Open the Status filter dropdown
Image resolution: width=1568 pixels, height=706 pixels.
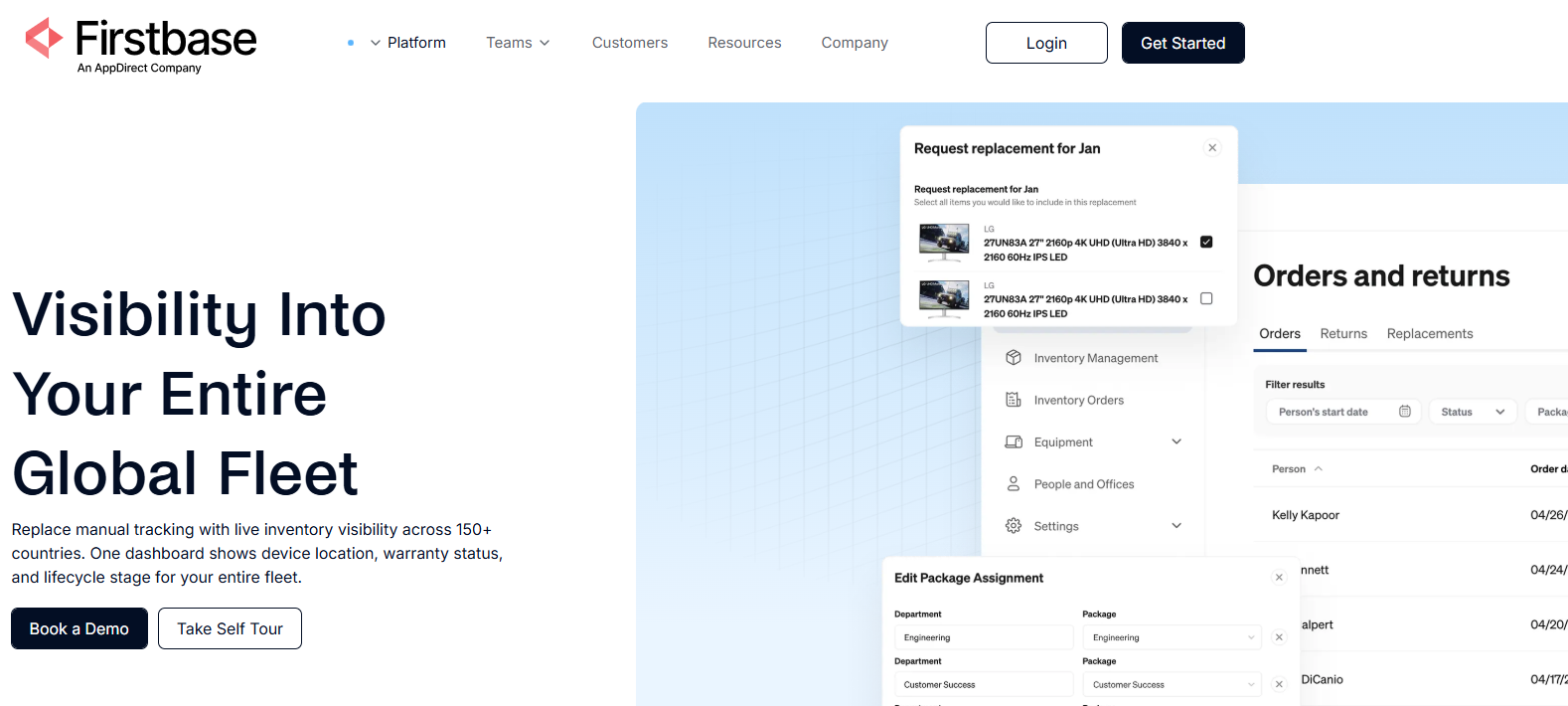click(x=1474, y=412)
